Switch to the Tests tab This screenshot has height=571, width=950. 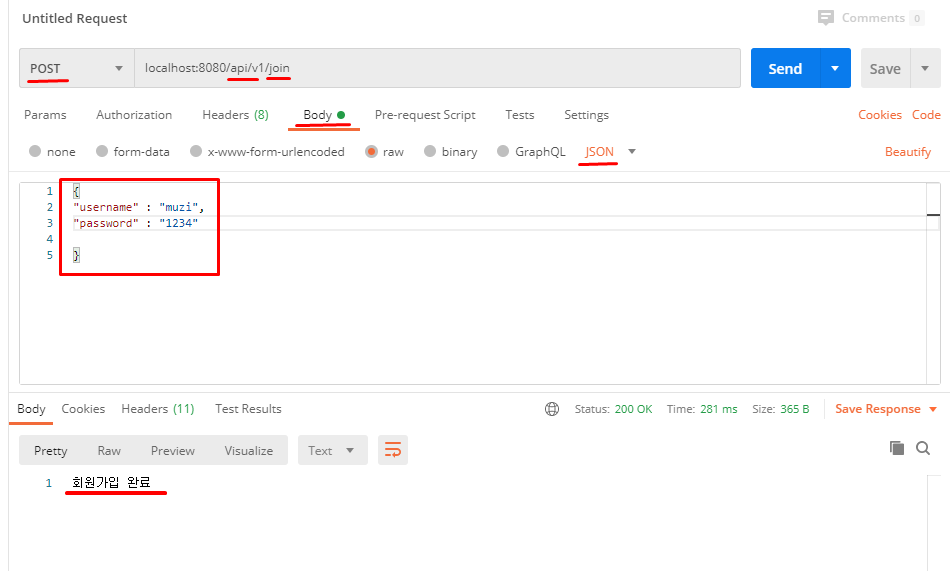520,115
